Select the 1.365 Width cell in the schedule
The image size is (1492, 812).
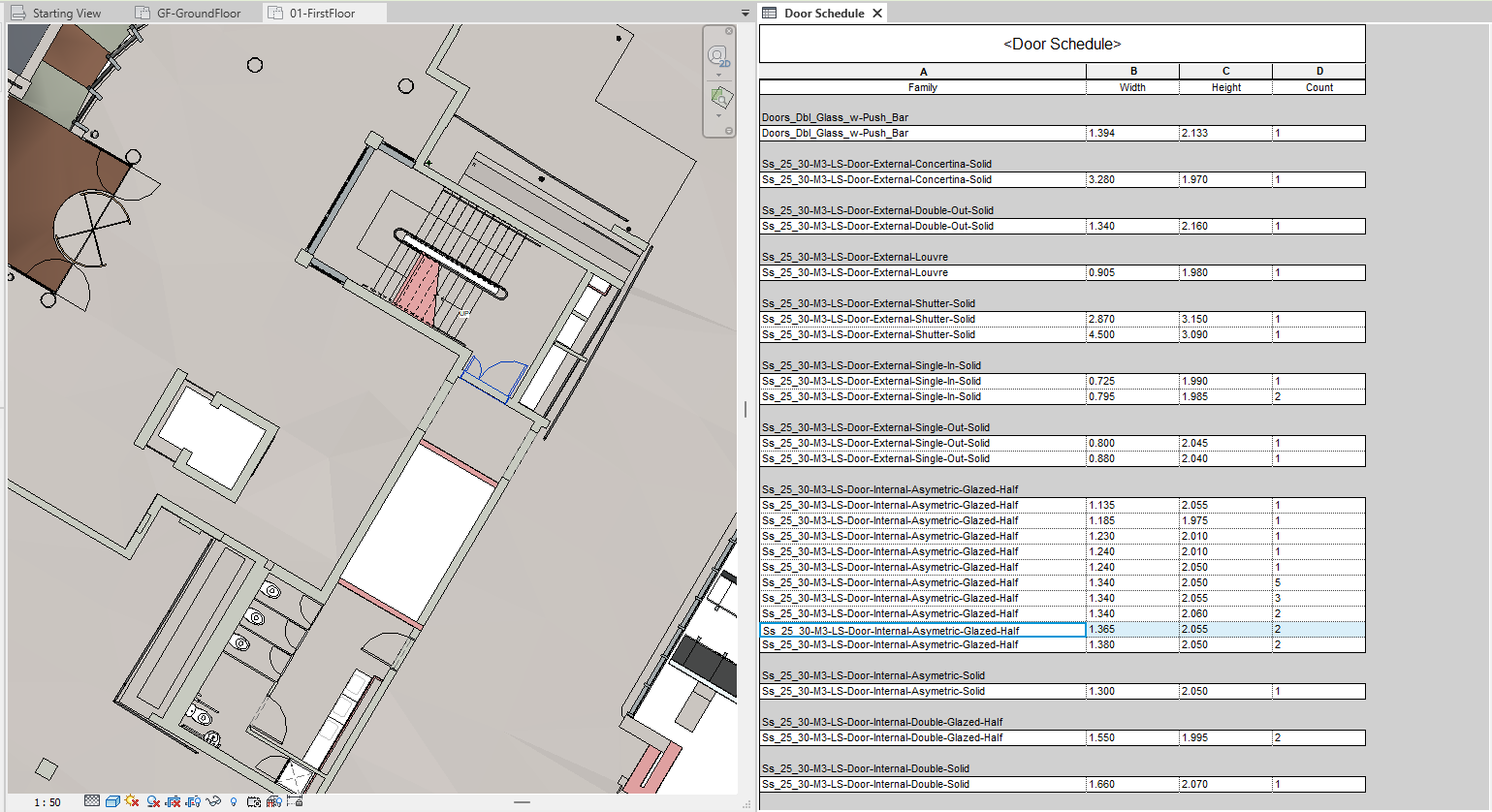click(1131, 629)
